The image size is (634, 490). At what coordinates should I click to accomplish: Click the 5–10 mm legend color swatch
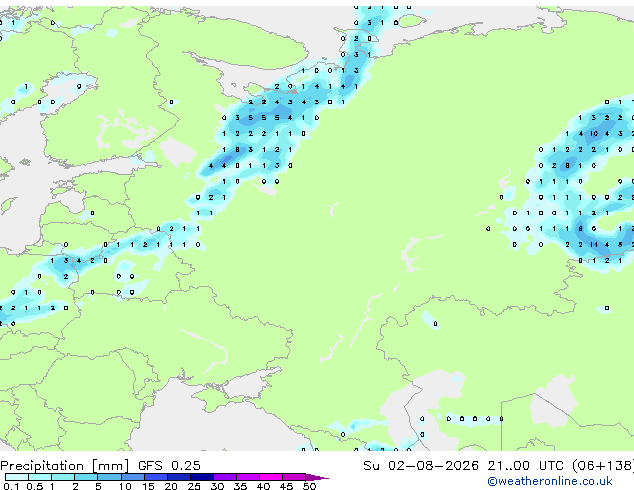click(x=109, y=477)
